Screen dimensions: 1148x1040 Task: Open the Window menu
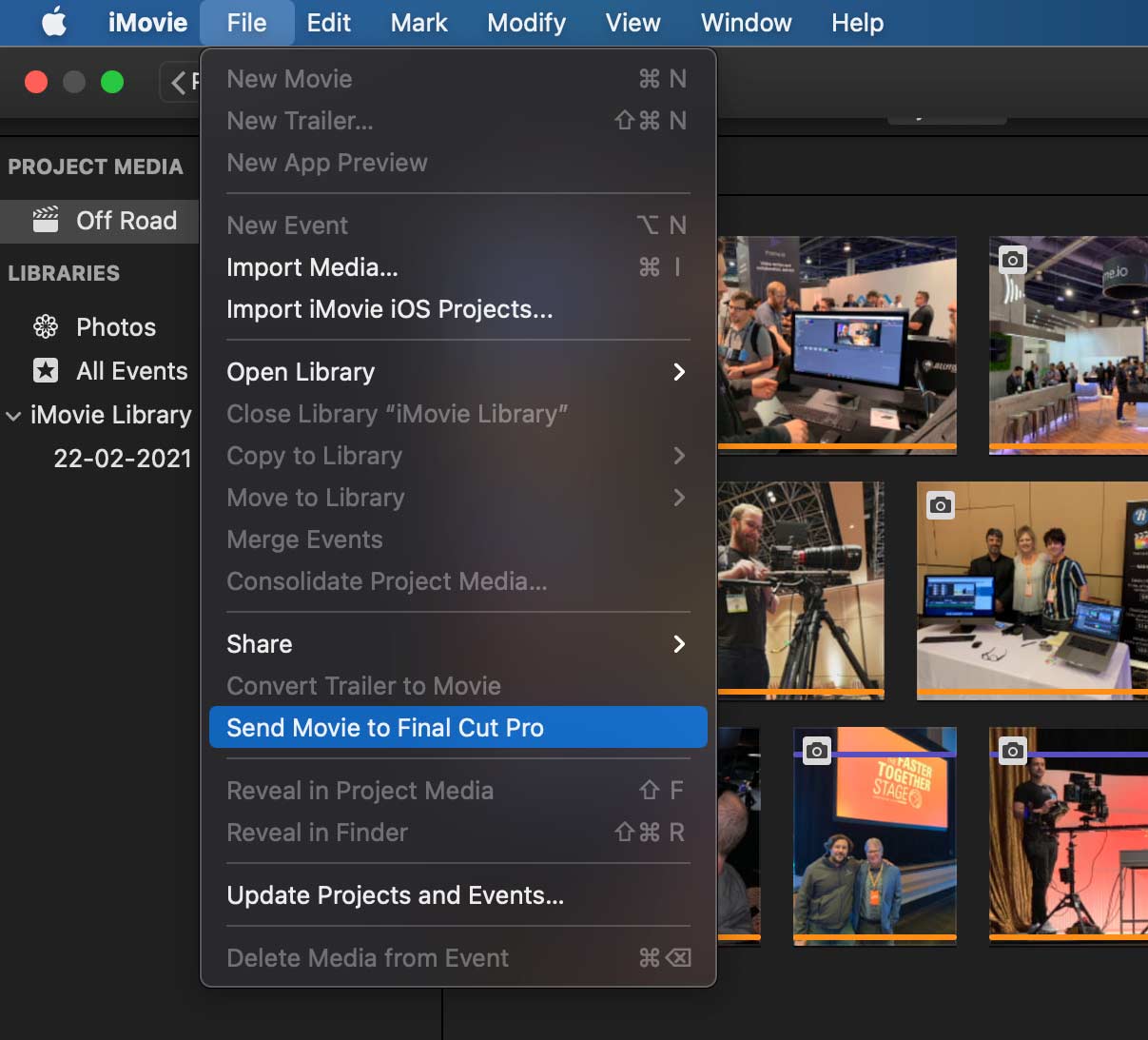746,22
